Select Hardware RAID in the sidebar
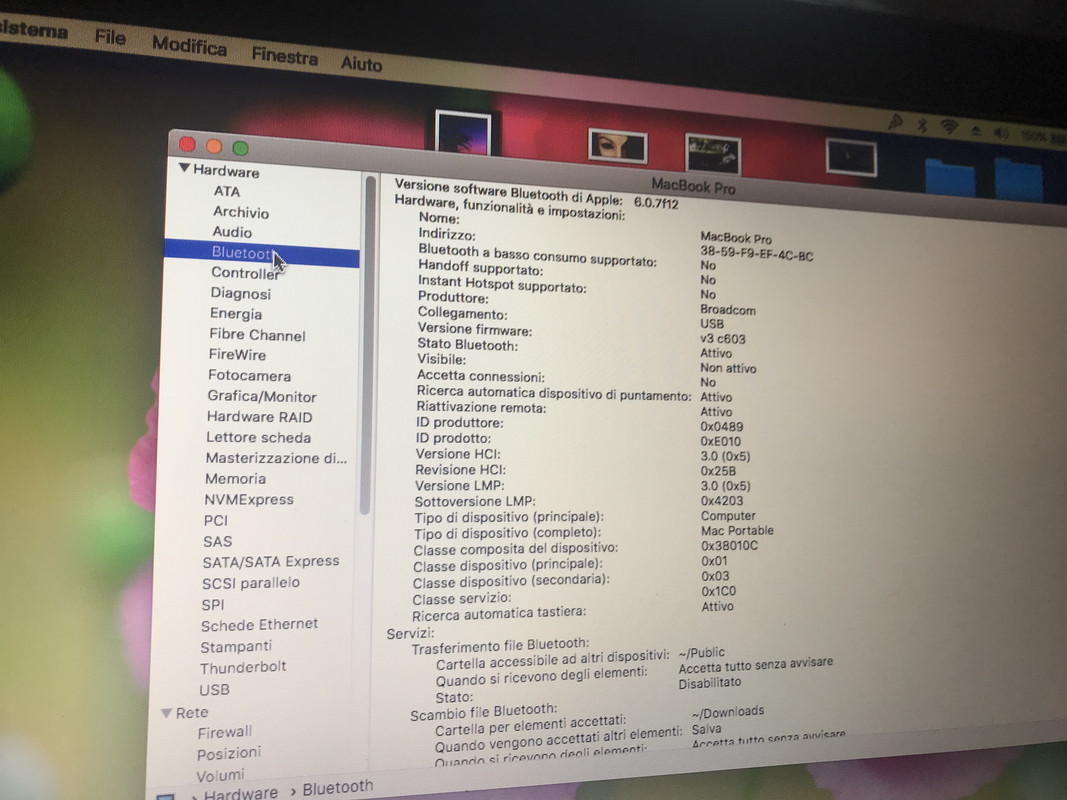1067x800 pixels. [259, 417]
